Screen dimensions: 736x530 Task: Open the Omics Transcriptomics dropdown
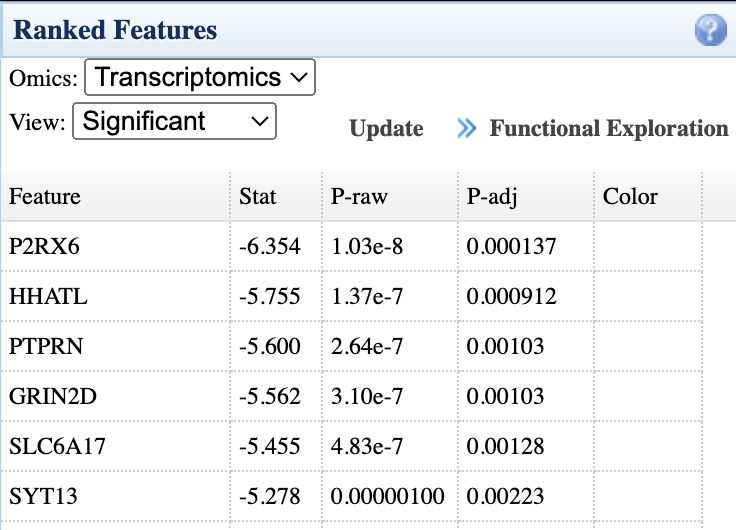pyautogui.click(x=200, y=78)
